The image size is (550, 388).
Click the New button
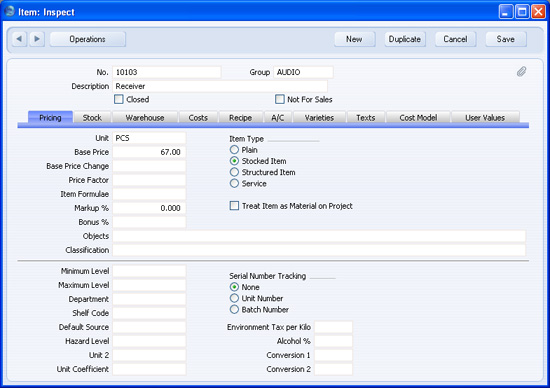pyautogui.click(x=354, y=39)
